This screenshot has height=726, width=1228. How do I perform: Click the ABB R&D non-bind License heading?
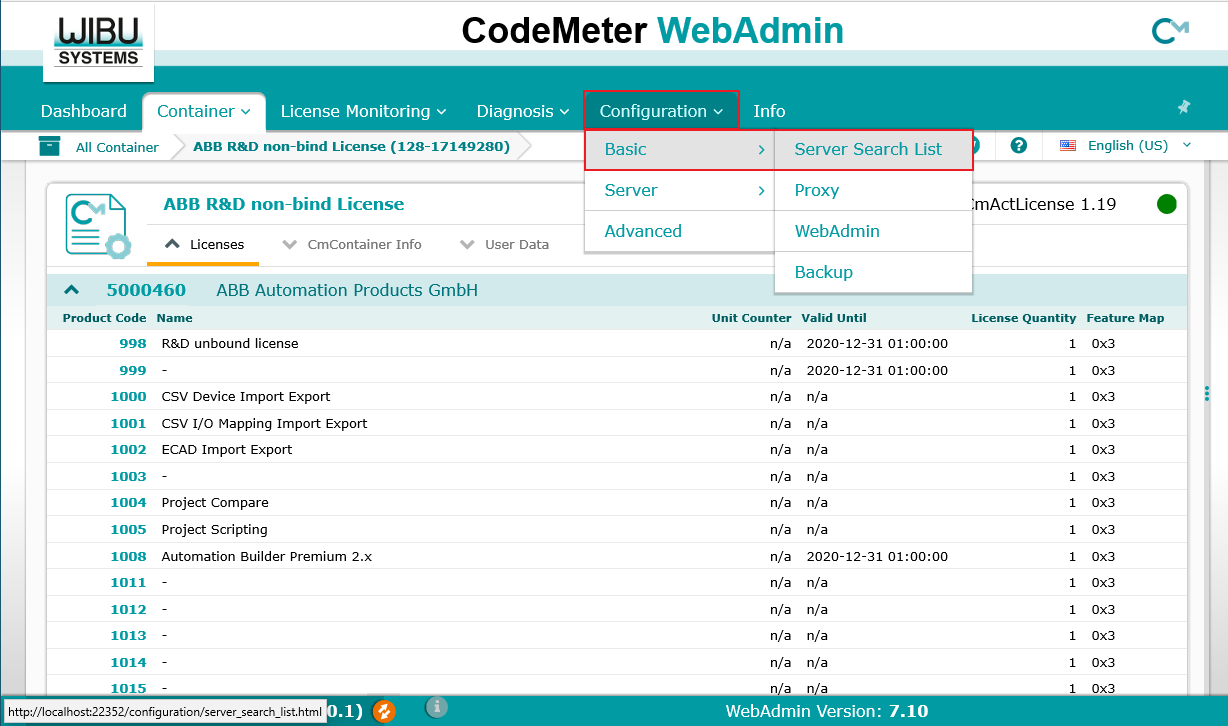[x=284, y=204]
